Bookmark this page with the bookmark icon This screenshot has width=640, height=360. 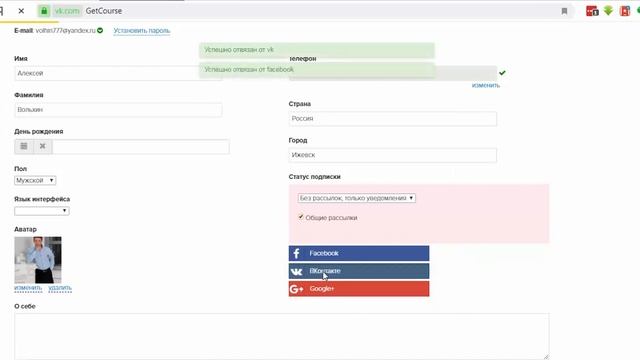(564, 11)
